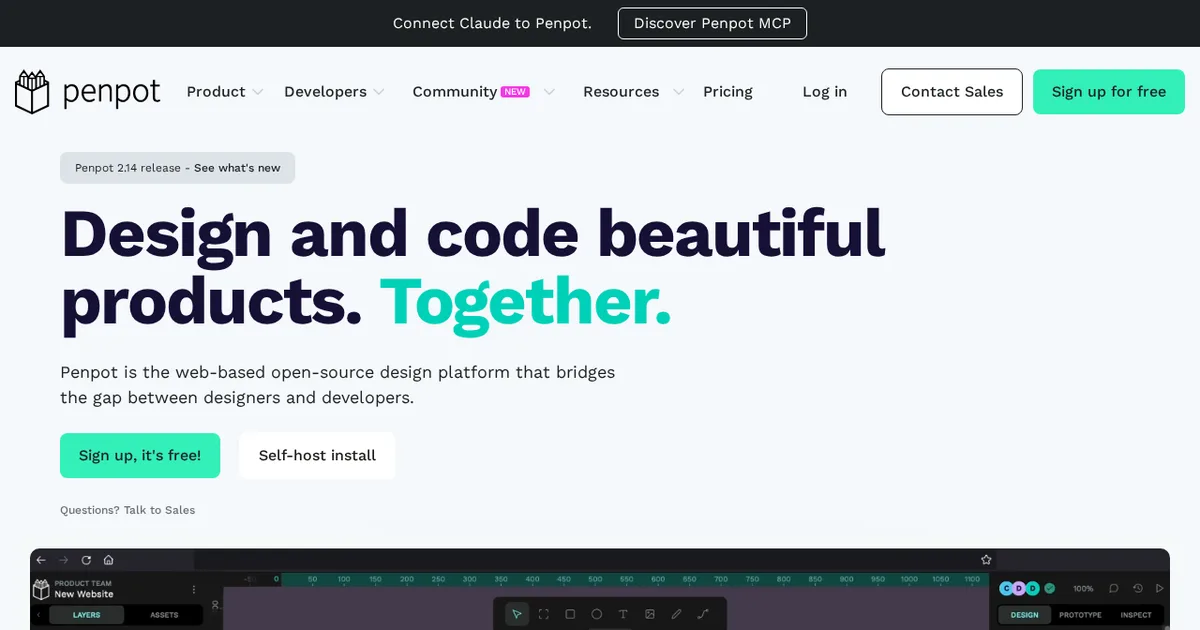
Task: Click the Log in link
Action: point(825,92)
